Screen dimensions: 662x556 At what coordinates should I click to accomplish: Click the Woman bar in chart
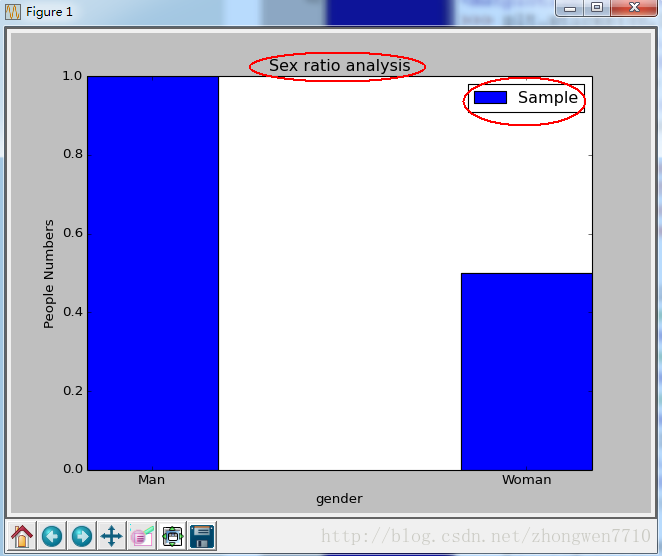pyautogui.click(x=526, y=372)
